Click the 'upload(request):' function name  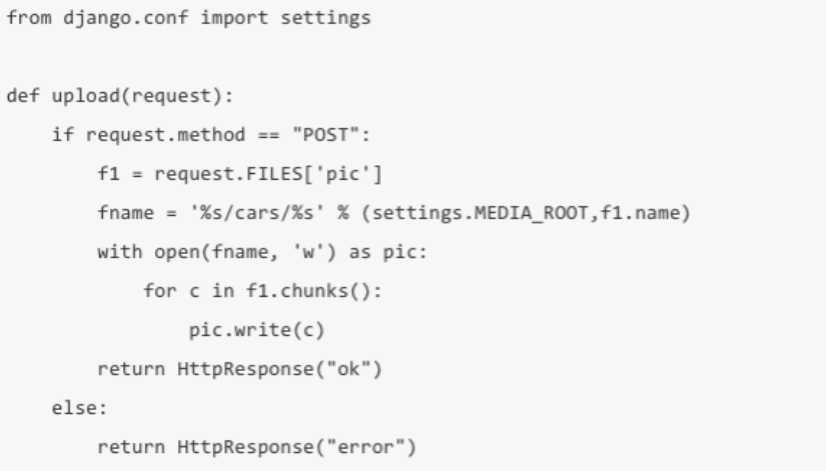point(142,96)
